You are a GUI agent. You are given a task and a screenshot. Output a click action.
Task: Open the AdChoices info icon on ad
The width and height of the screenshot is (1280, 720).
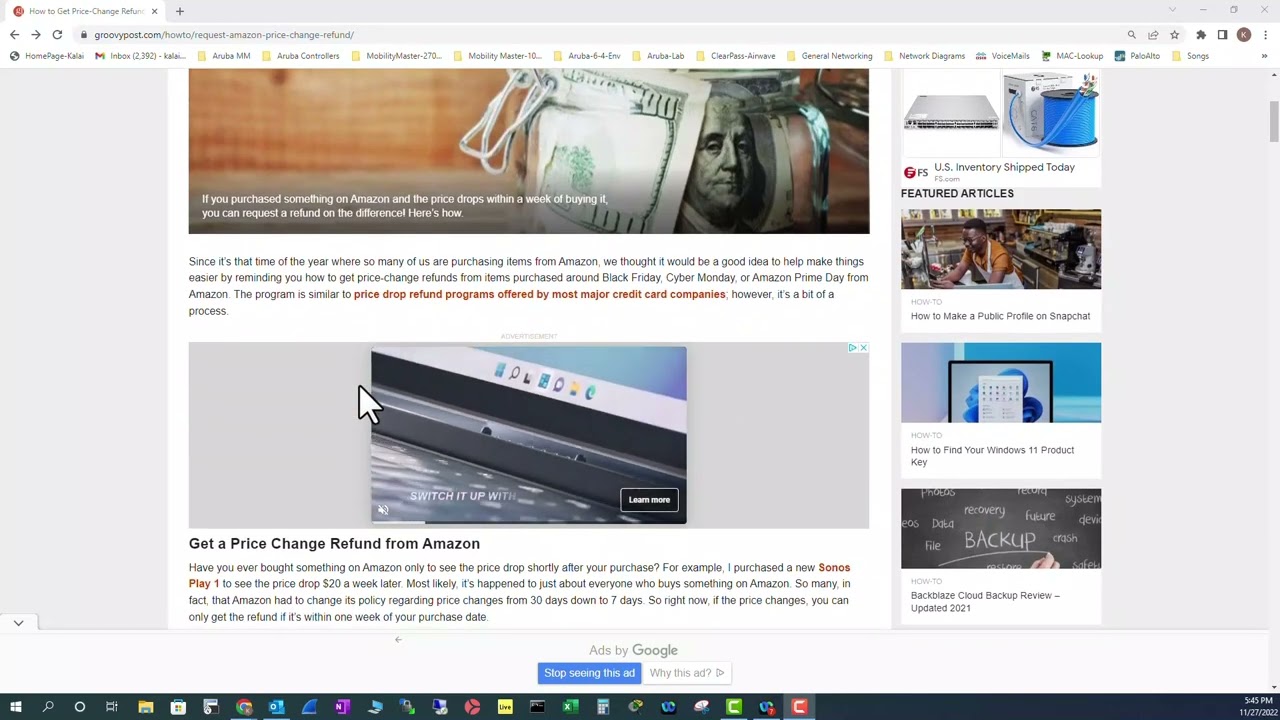[853, 348]
